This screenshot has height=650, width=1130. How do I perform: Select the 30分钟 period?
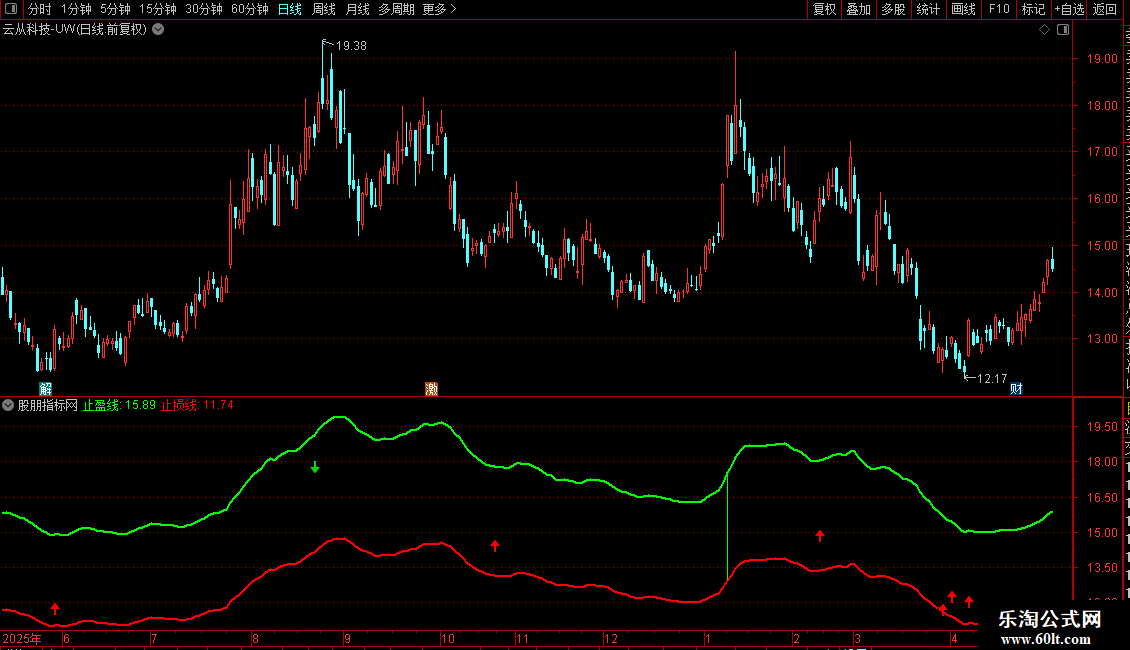(204, 9)
